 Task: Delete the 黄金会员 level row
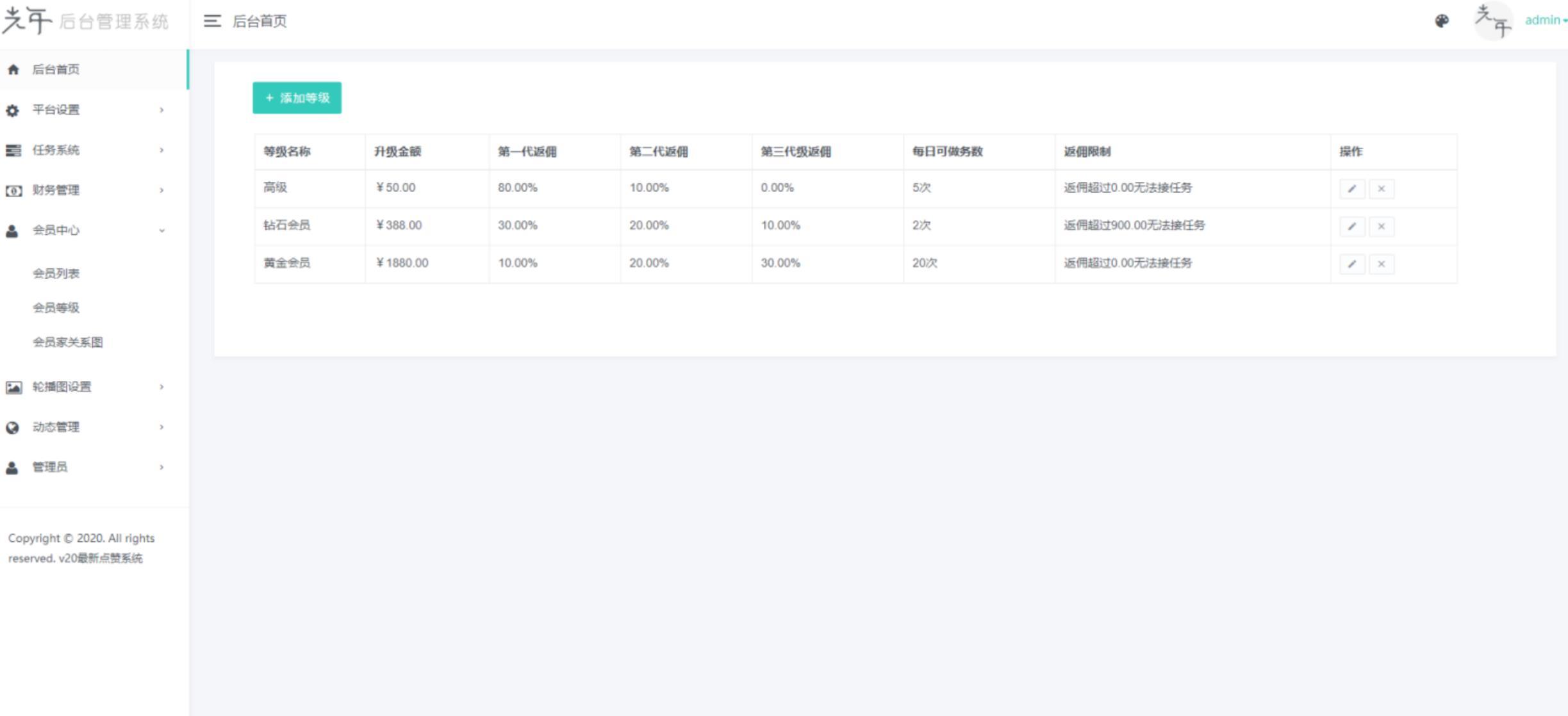pos(1382,264)
